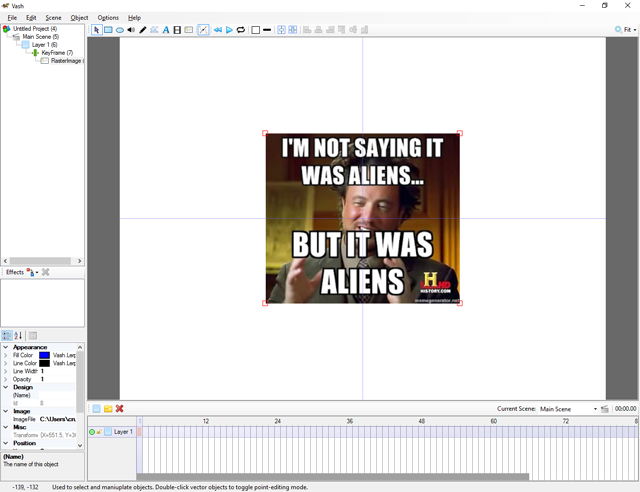Toggle Layer 1 visibility green dot
The image size is (640, 492).
pyautogui.click(x=92, y=432)
